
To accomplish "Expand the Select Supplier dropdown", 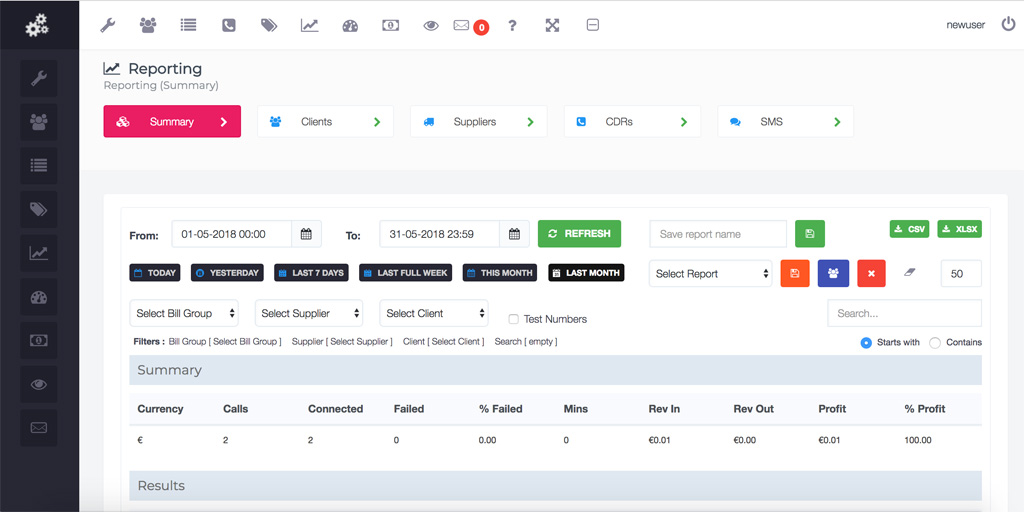I will (309, 313).
